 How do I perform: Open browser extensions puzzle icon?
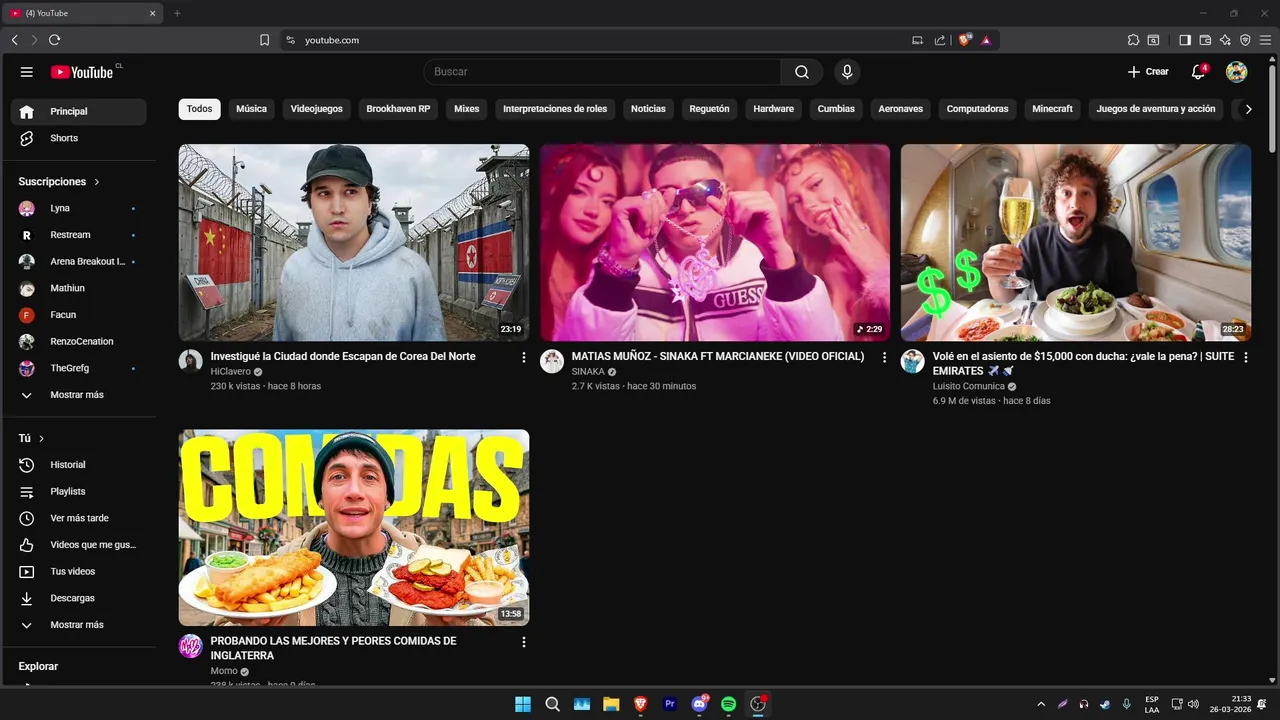[1133, 40]
